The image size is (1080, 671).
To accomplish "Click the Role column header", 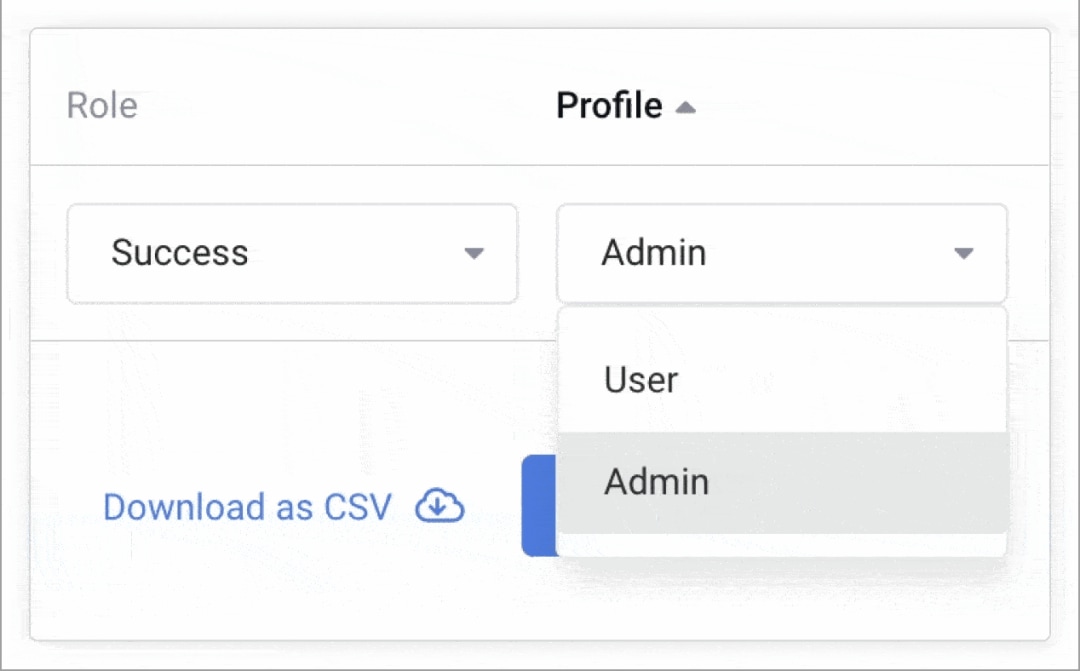I will coord(102,106).
